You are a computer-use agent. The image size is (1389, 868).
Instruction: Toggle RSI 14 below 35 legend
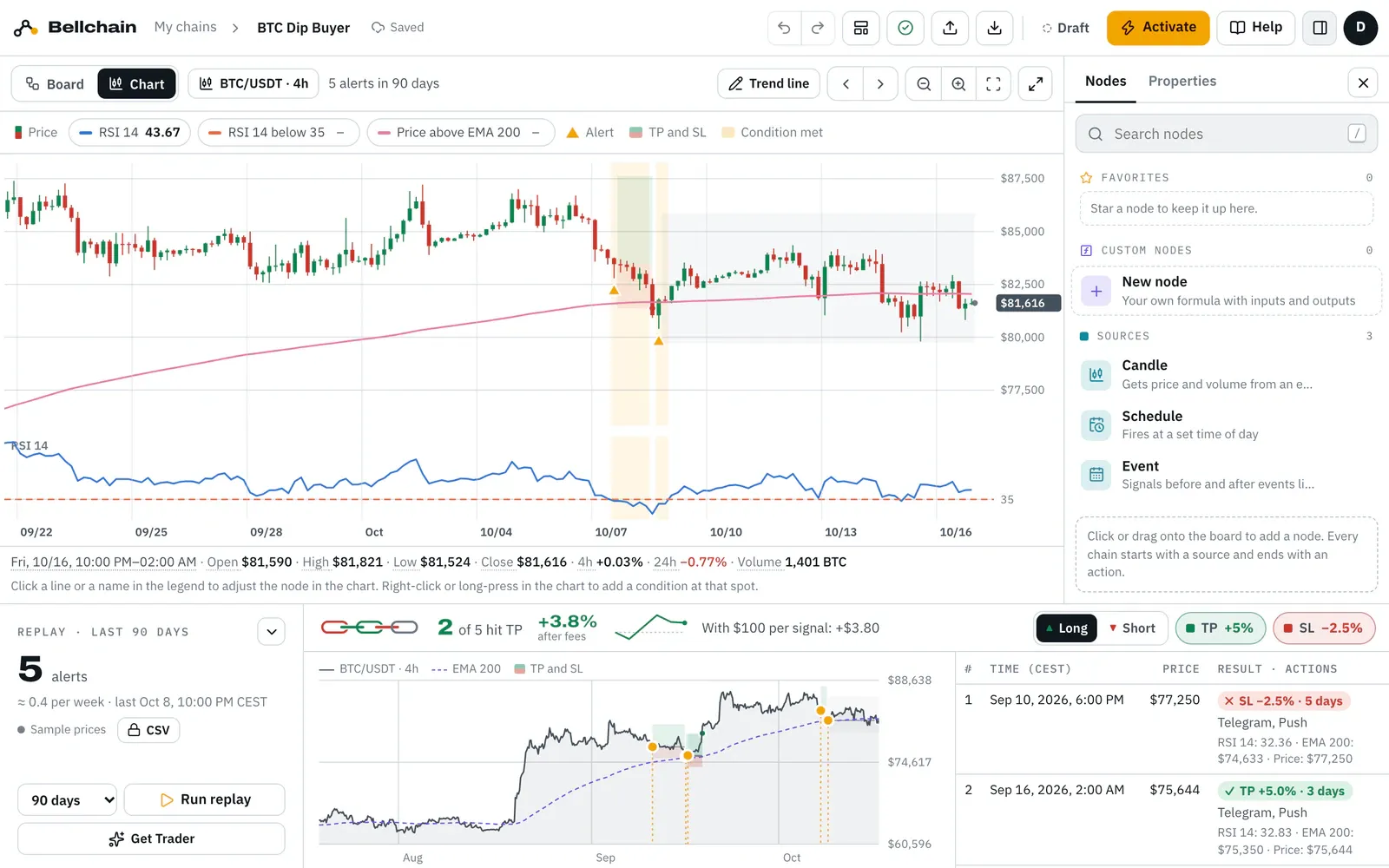click(279, 132)
